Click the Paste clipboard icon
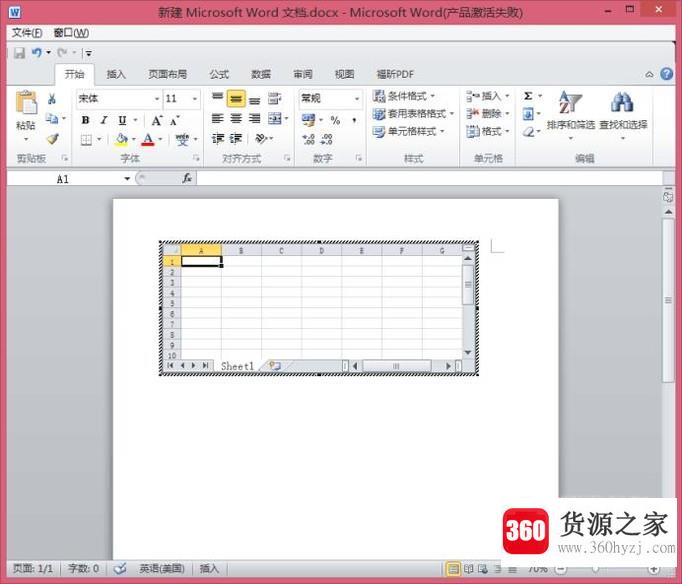The image size is (682, 584). click(x=27, y=103)
